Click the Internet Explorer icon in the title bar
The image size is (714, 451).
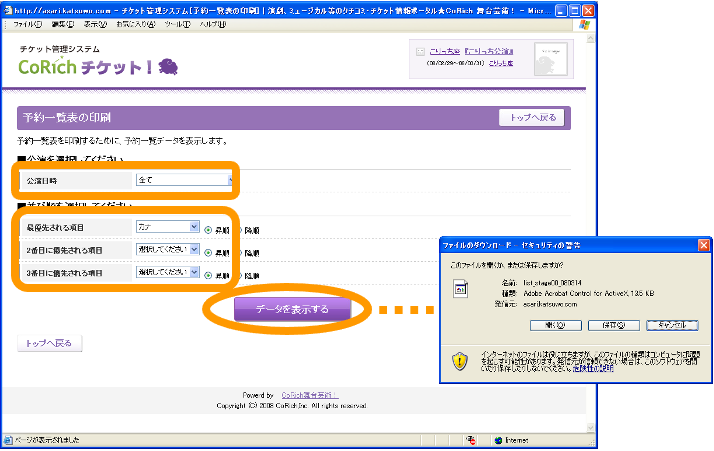coord(9,8)
